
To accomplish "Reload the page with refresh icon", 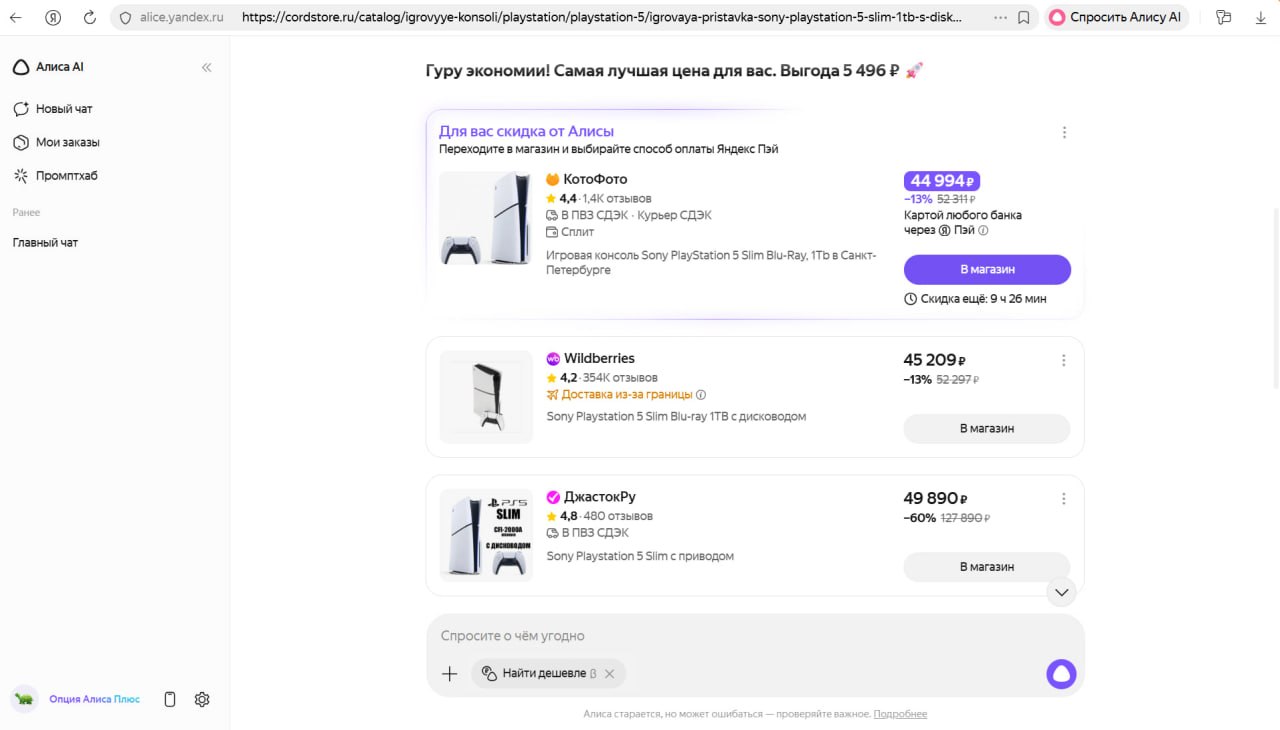I will click(90, 17).
